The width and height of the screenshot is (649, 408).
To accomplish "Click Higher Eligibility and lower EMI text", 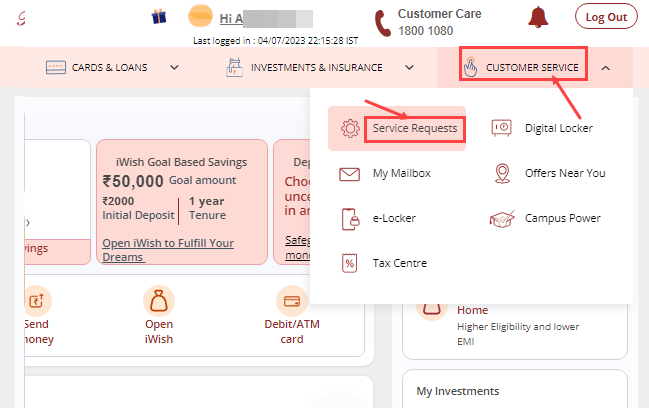I will coord(518,334).
